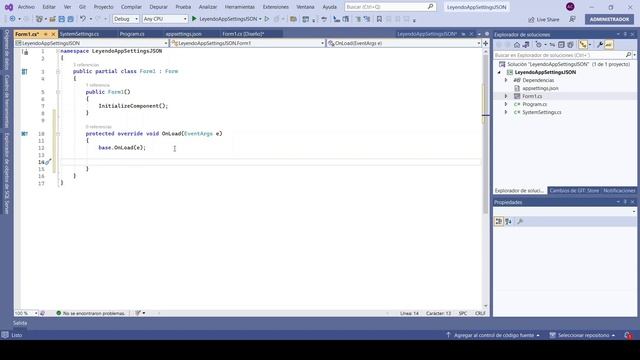The width and height of the screenshot is (640, 360).
Task: Click the Save file toolbar icon
Action: [x=62, y=19]
